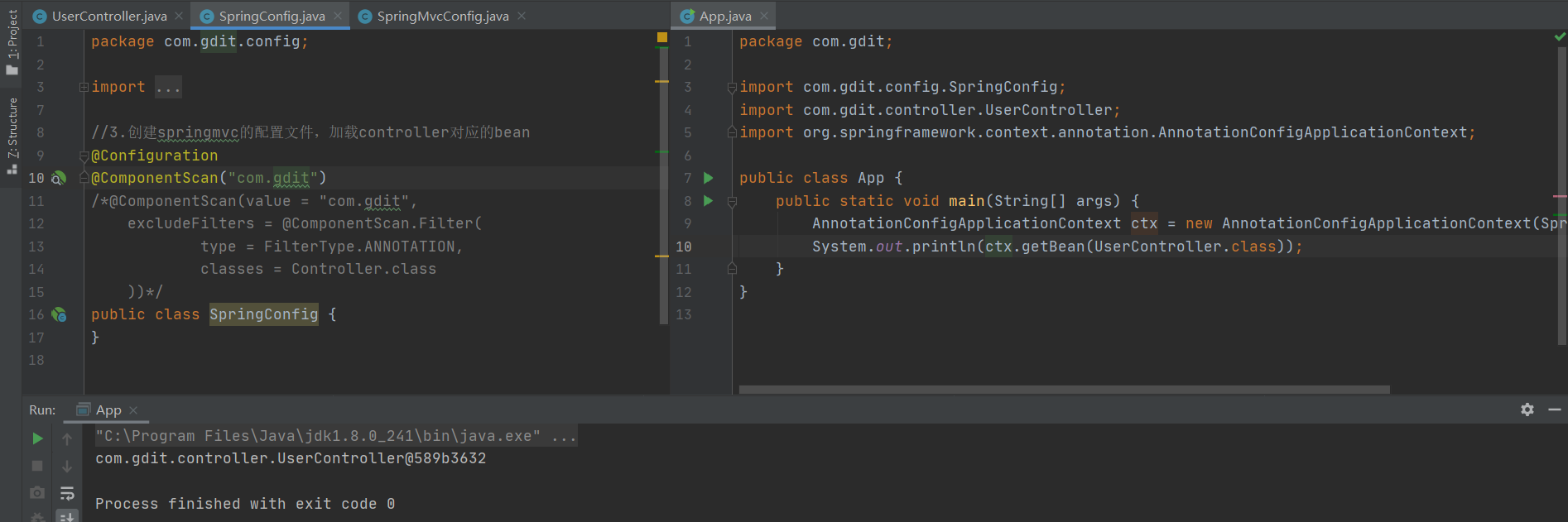1568x522 pixels.
Task: Switch to the UserController.java tab
Action: pyautogui.click(x=108, y=16)
